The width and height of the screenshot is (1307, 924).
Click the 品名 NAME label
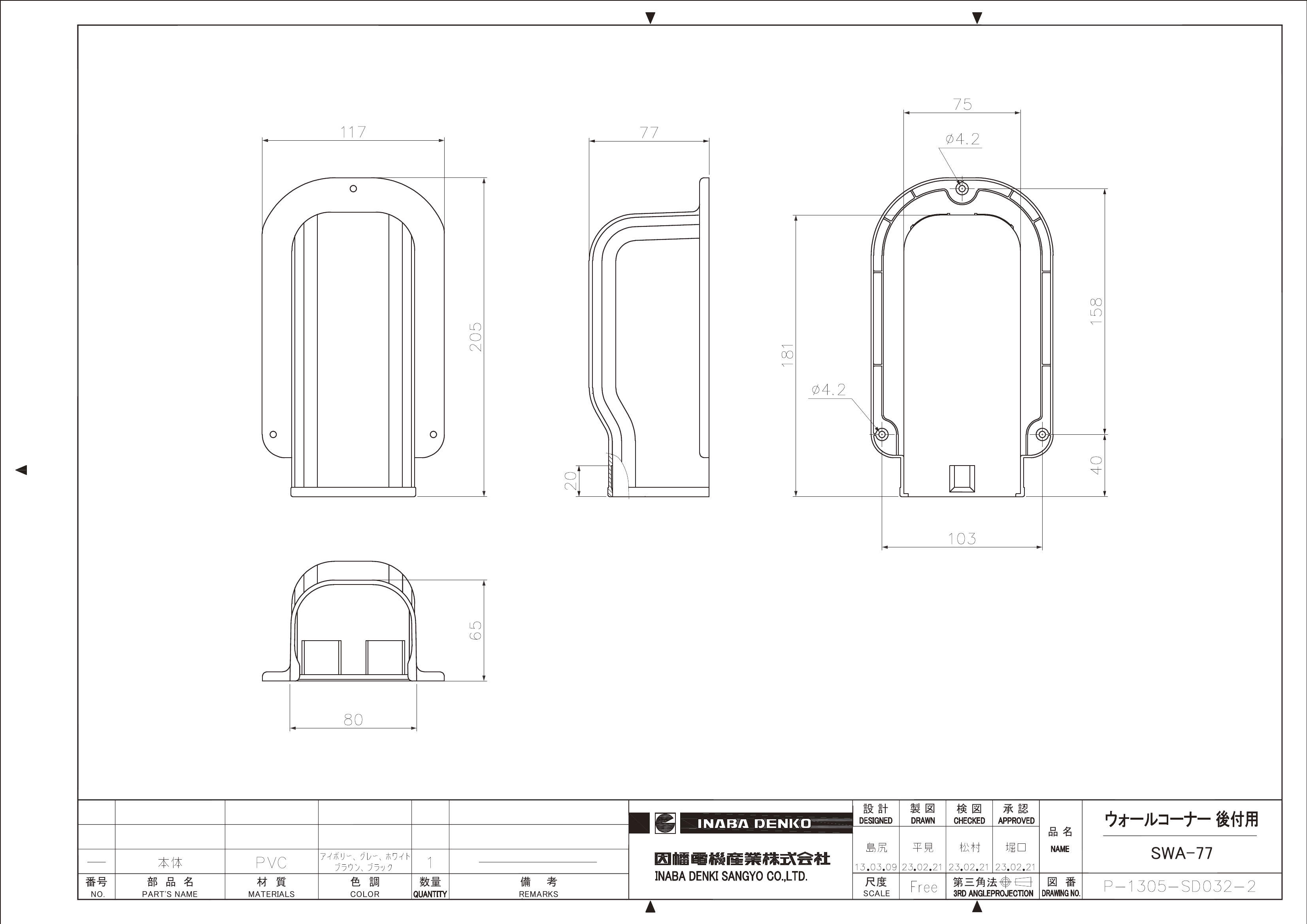[x=1060, y=840]
